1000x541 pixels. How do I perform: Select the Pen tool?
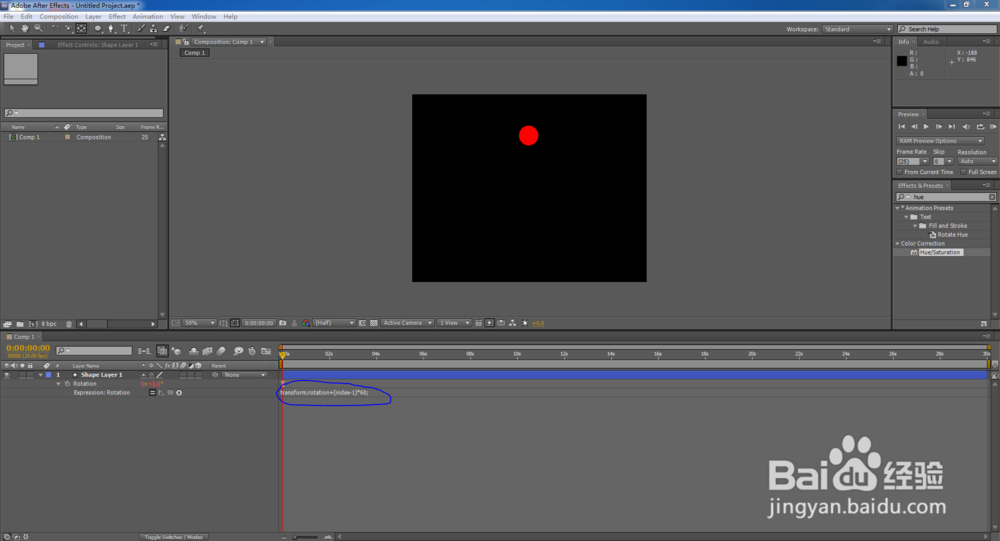(111, 29)
